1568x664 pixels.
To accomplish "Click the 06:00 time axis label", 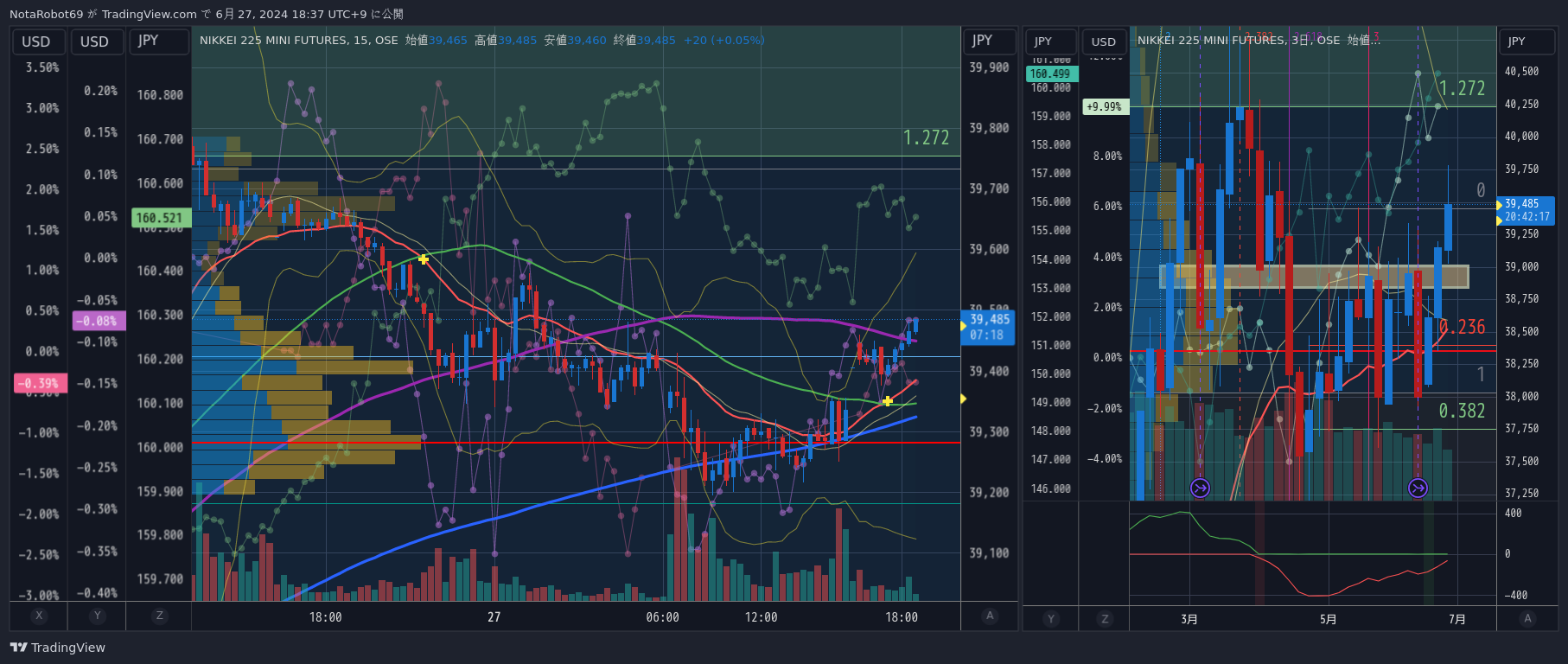I will tap(662, 617).
